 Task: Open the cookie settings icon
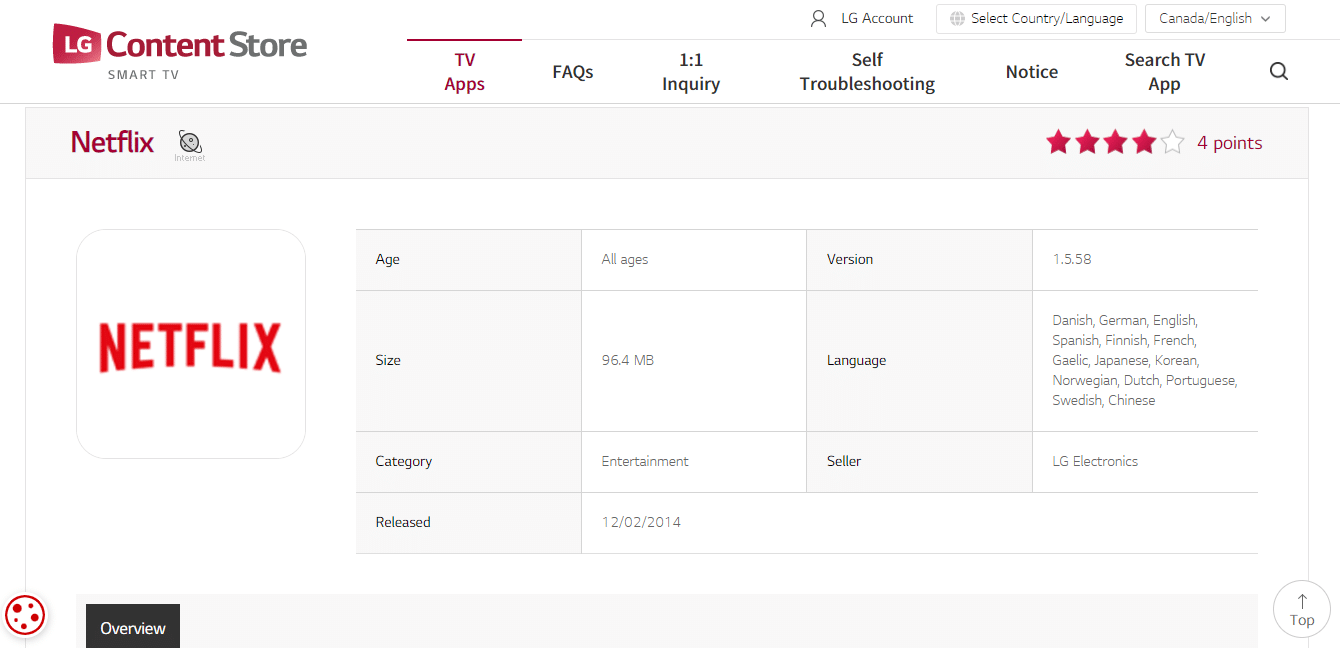point(25,615)
